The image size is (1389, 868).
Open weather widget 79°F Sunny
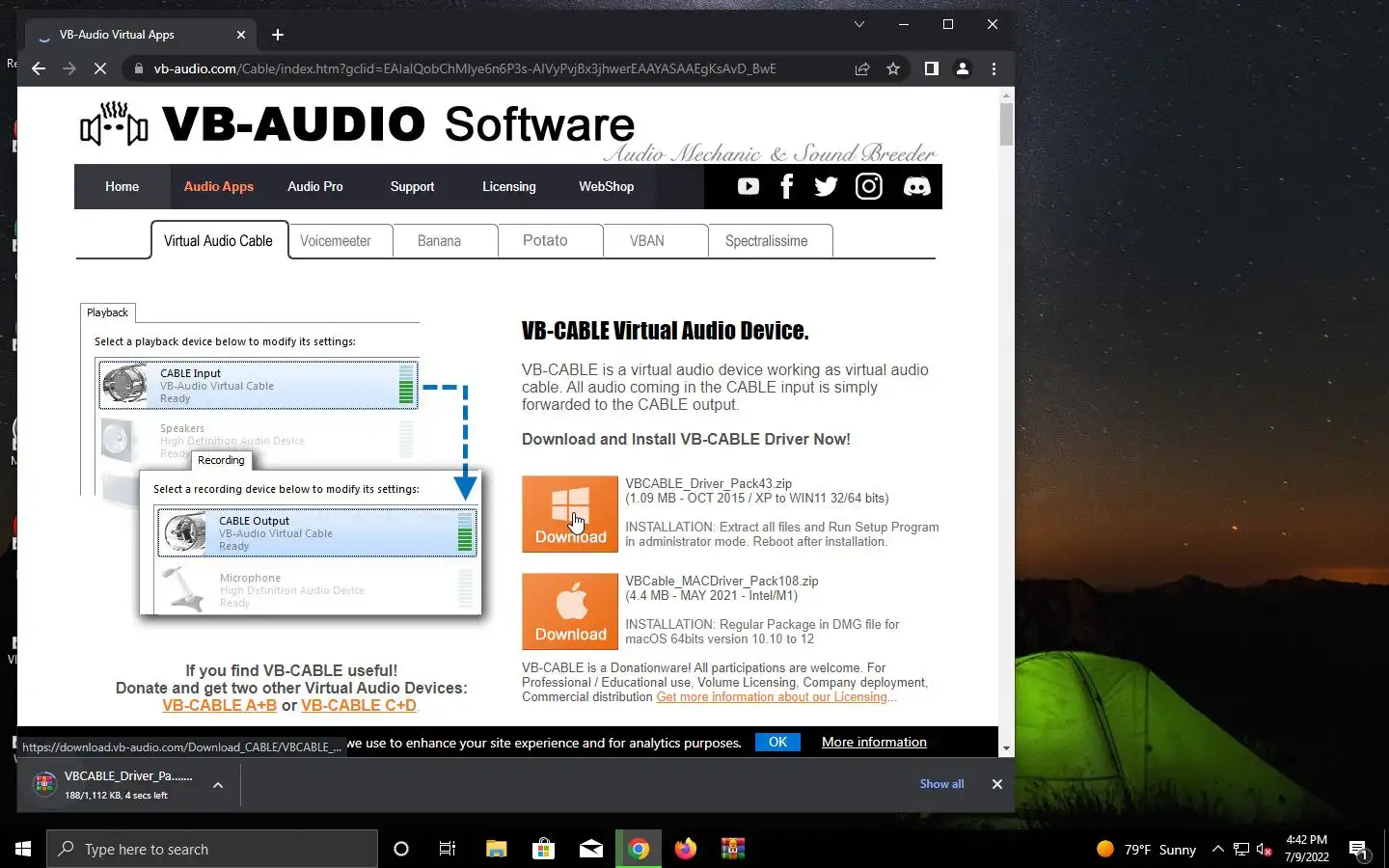point(1146,850)
